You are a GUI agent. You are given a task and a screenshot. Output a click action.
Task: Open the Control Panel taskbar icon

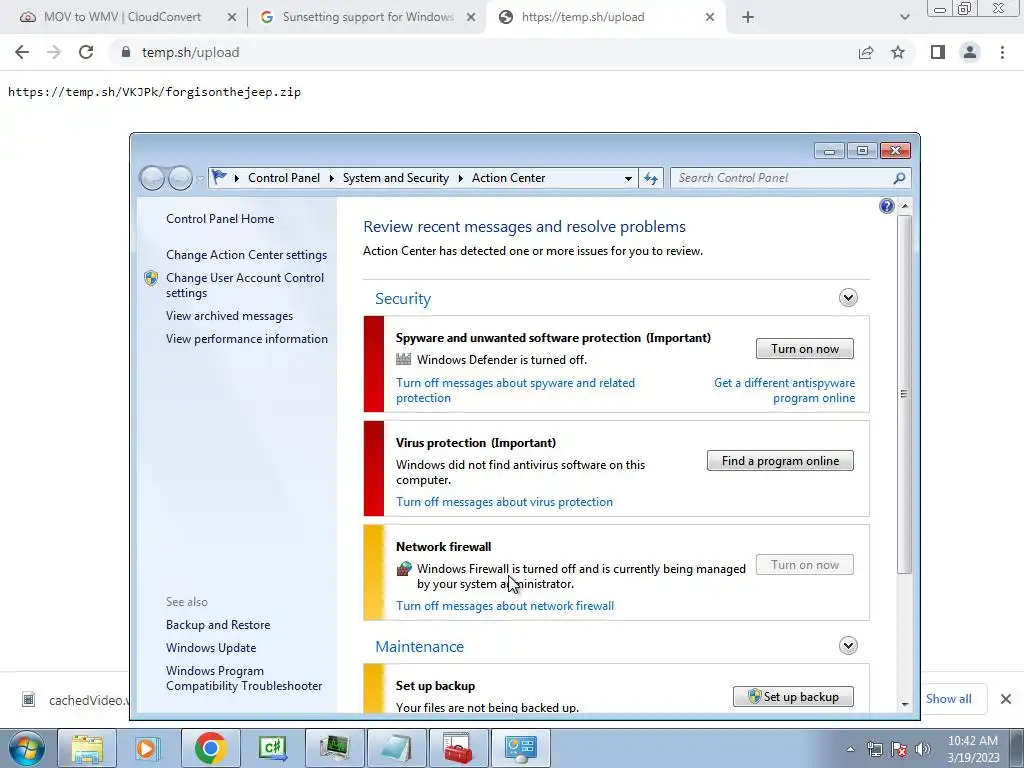tap(520, 748)
